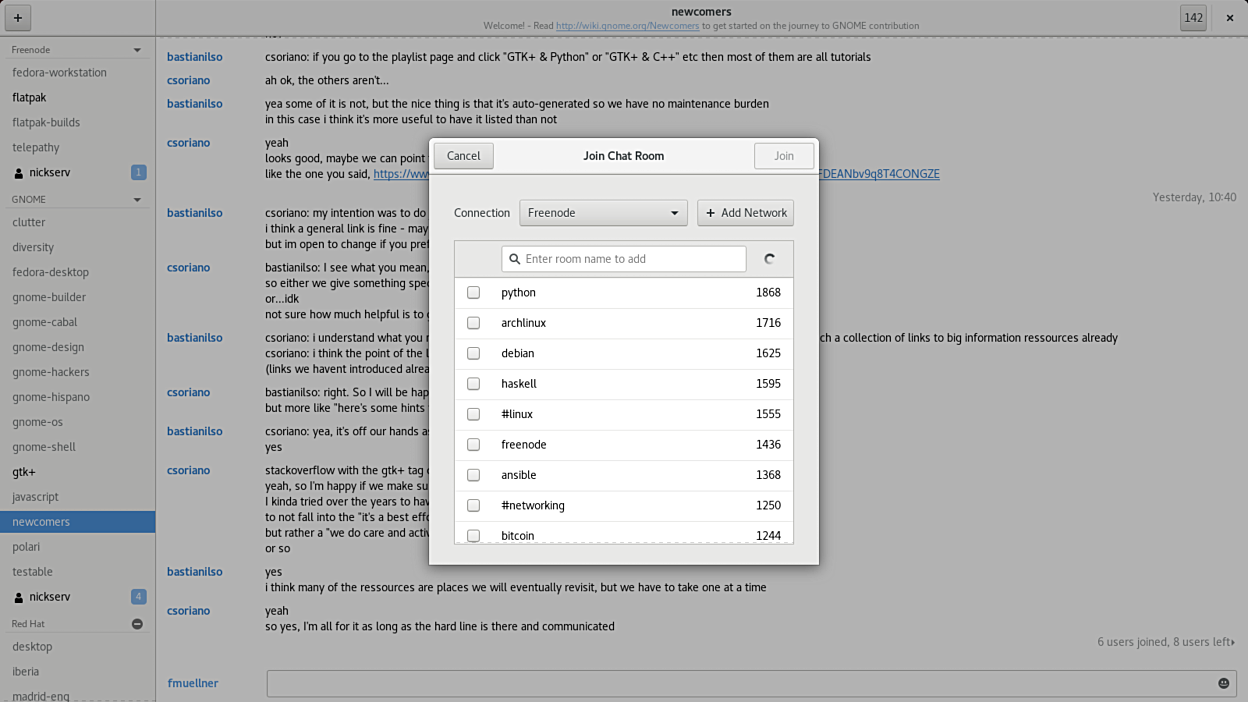Image resolution: width=1248 pixels, height=702 pixels.
Task: Switch to the gnome-shell room
Action: (44, 447)
